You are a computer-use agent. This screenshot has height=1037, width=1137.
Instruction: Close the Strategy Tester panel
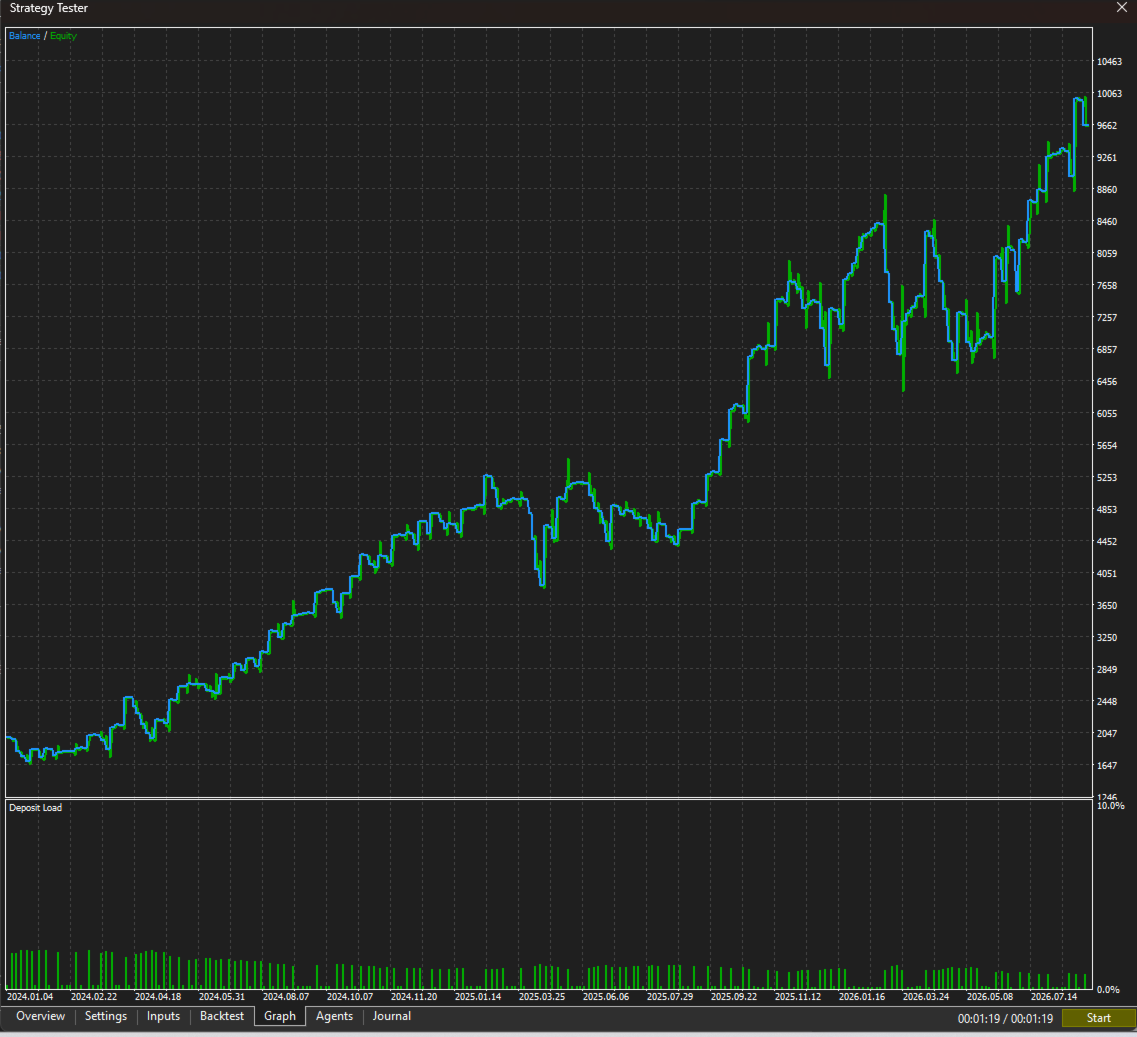pos(1122,7)
